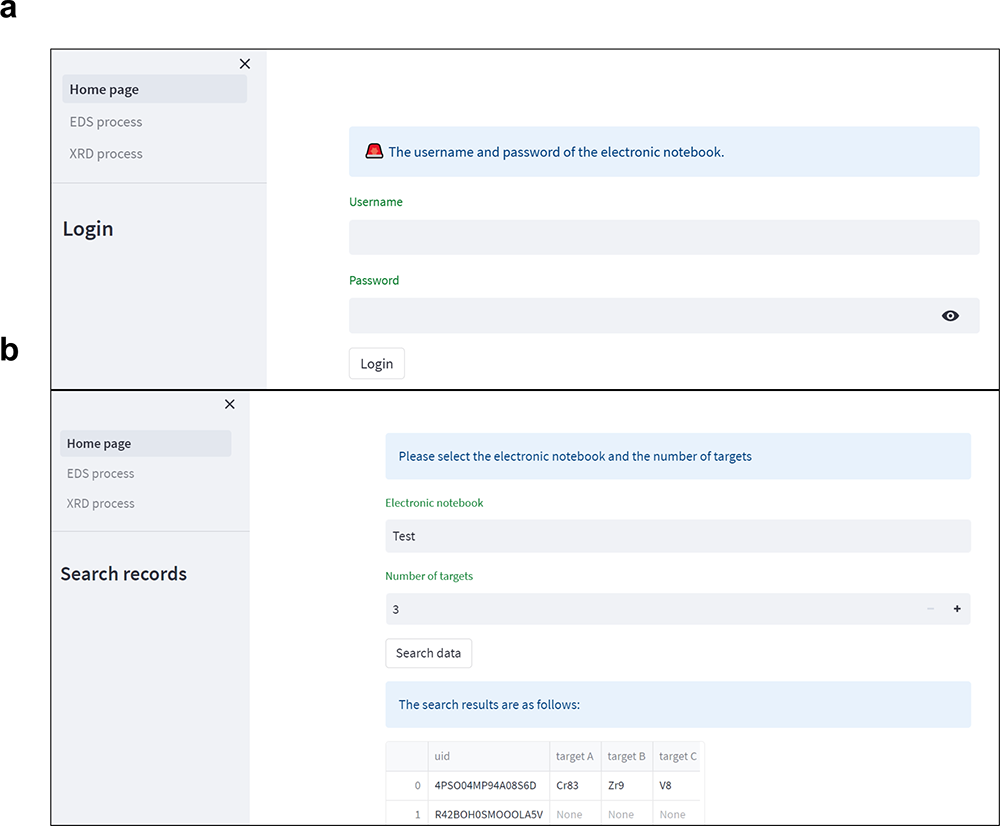The width and height of the screenshot is (1000, 826).
Task: Open the Electronic notebook selector showing Test
Action: pos(677,536)
